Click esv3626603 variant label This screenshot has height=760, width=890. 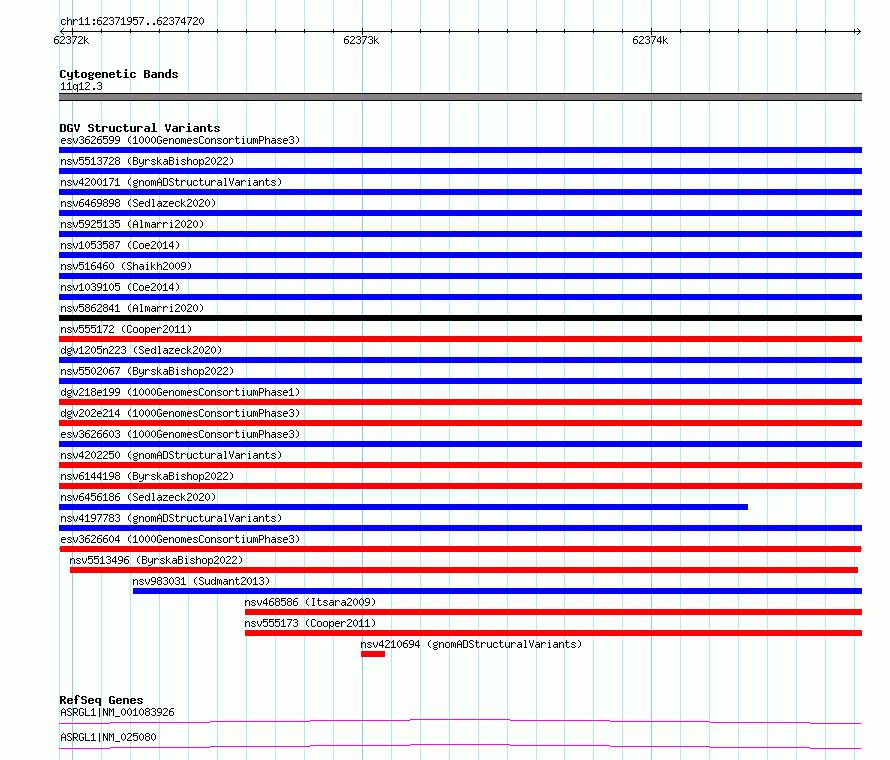pos(179,434)
